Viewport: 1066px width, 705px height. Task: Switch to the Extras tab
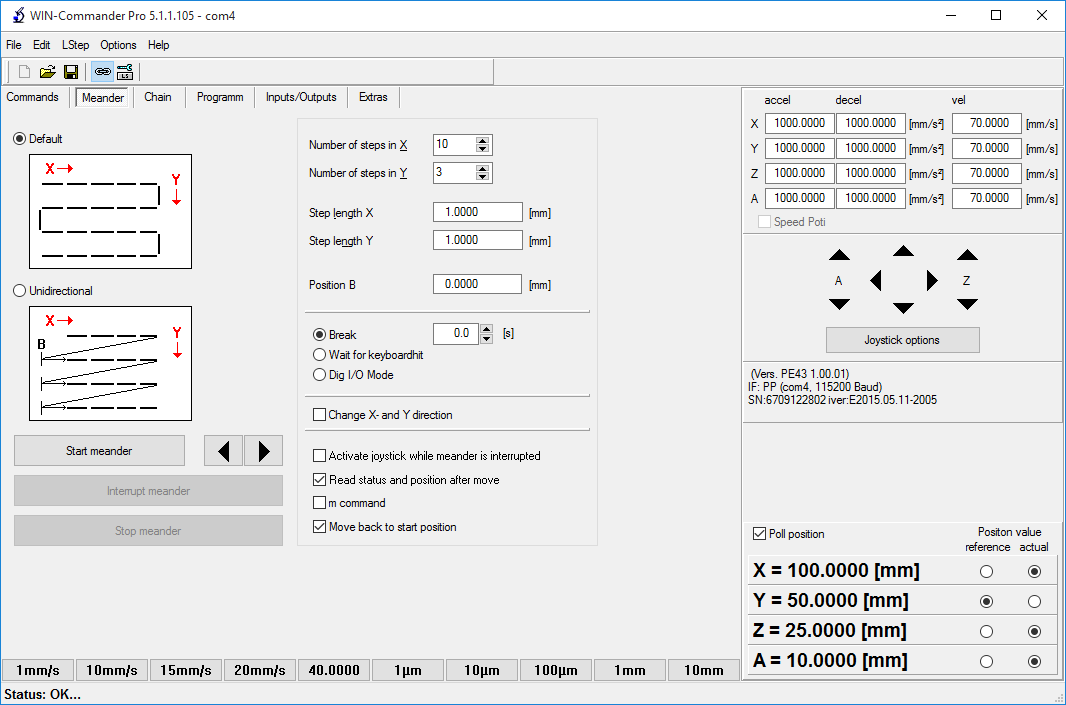[x=373, y=97]
